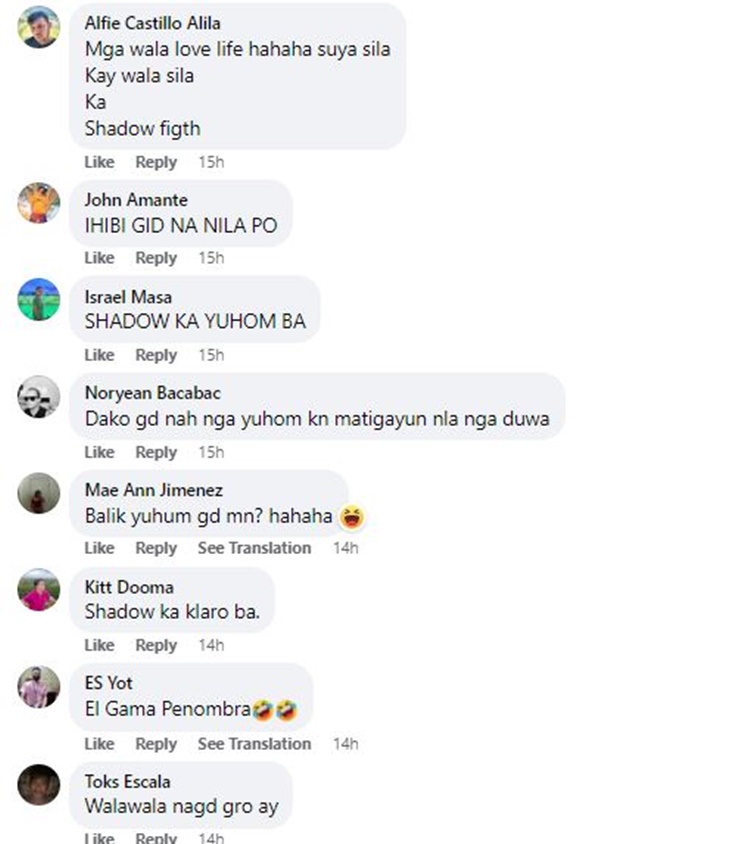Reply to Kitt Dooma's comment
This screenshot has height=844, width=750.
coord(156,645)
